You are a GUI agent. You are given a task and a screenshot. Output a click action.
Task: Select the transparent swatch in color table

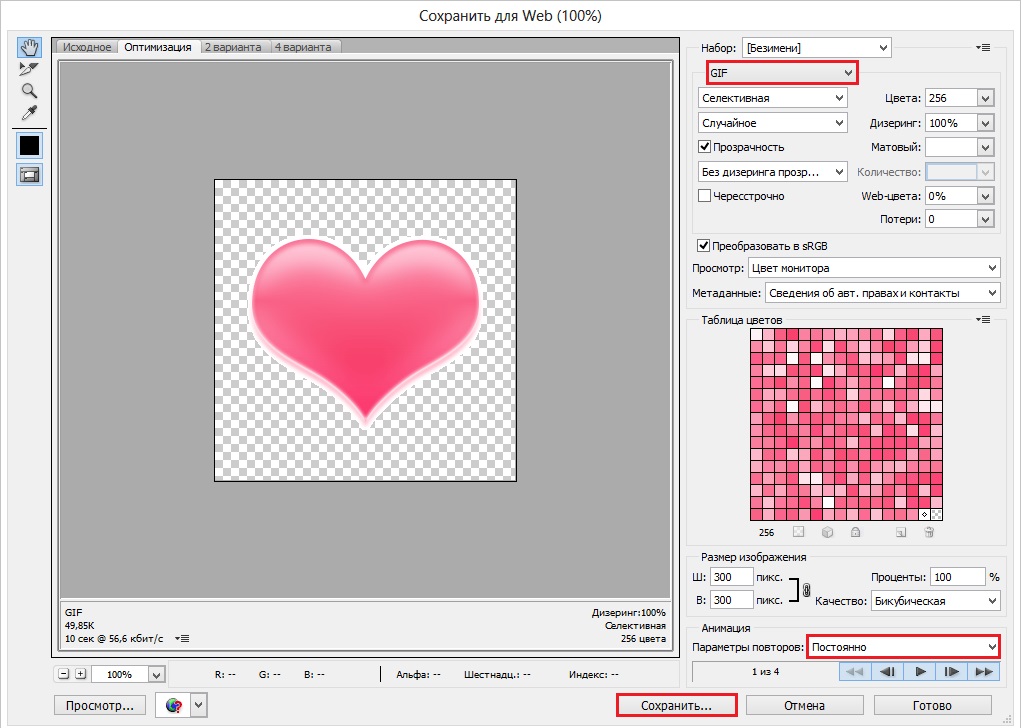936,514
